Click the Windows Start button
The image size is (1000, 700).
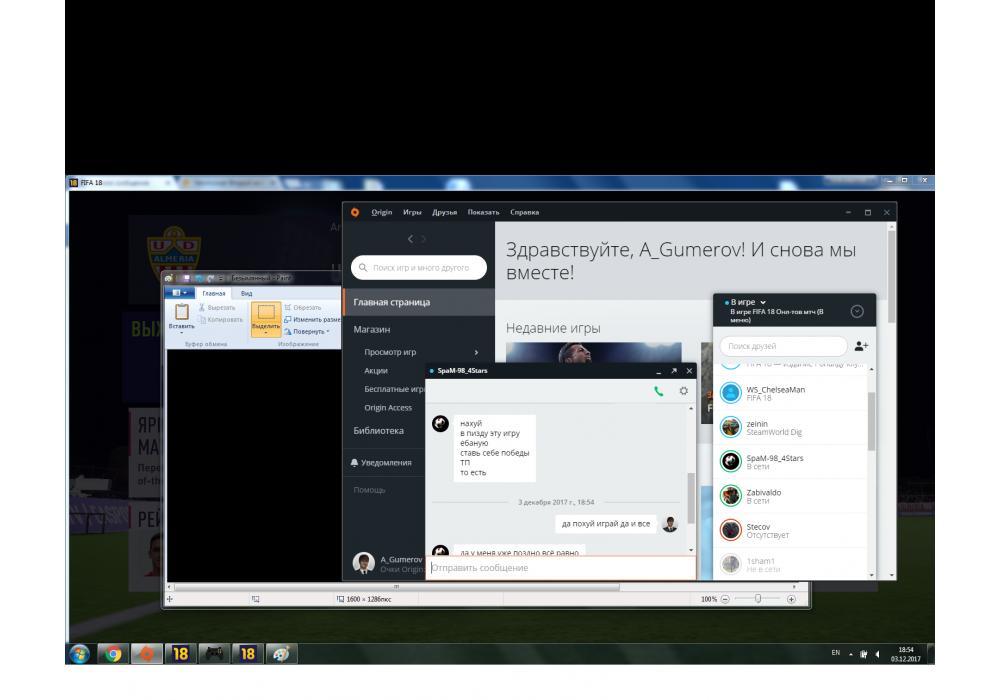point(80,654)
